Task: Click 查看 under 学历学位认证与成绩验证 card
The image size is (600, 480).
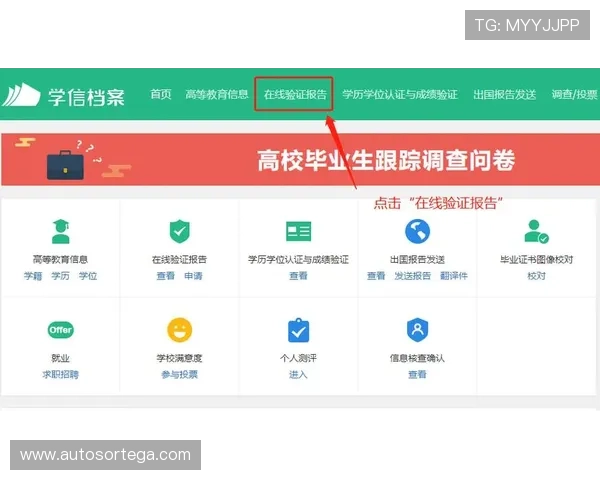Action: coord(298,276)
